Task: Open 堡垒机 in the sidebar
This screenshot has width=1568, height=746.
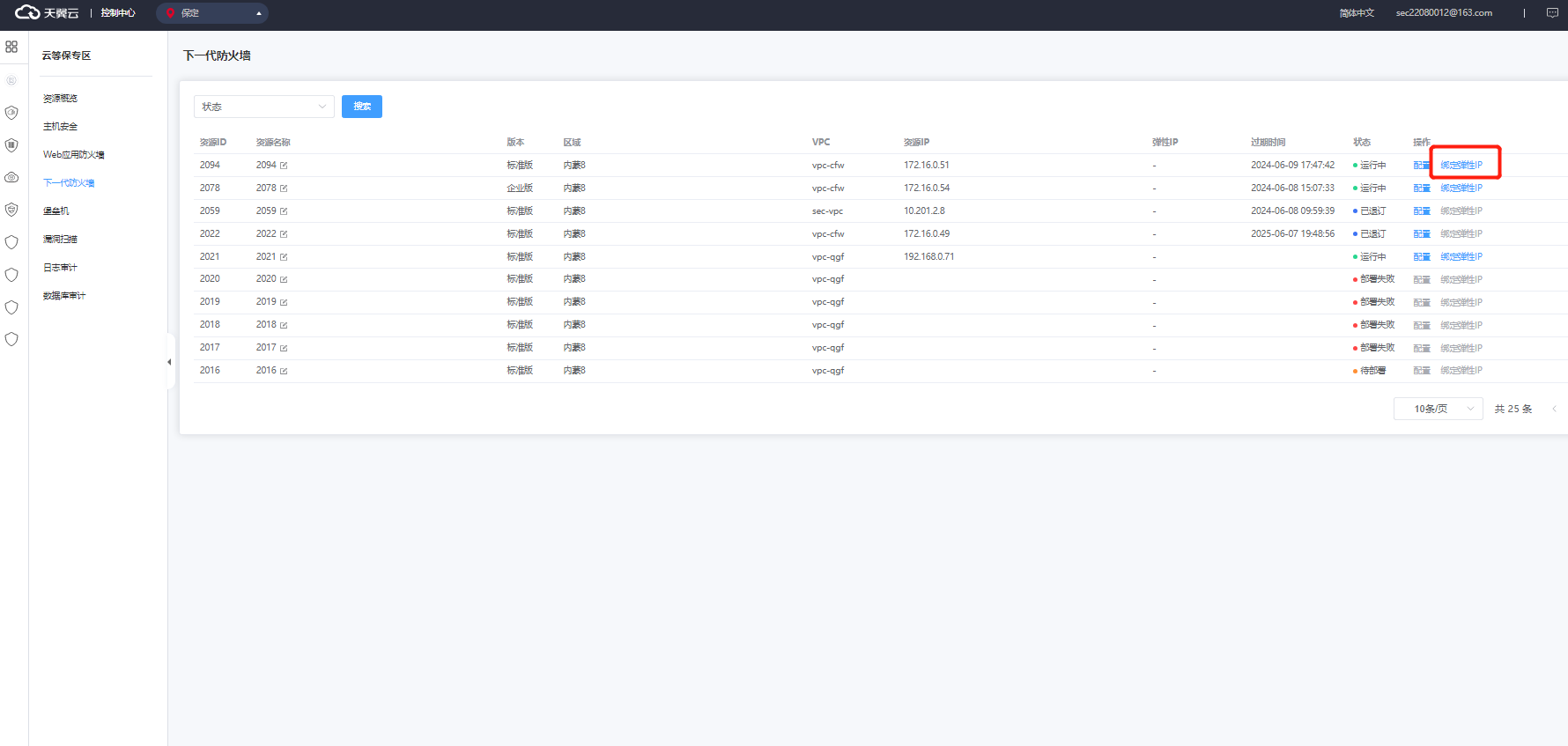Action: point(56,211)
